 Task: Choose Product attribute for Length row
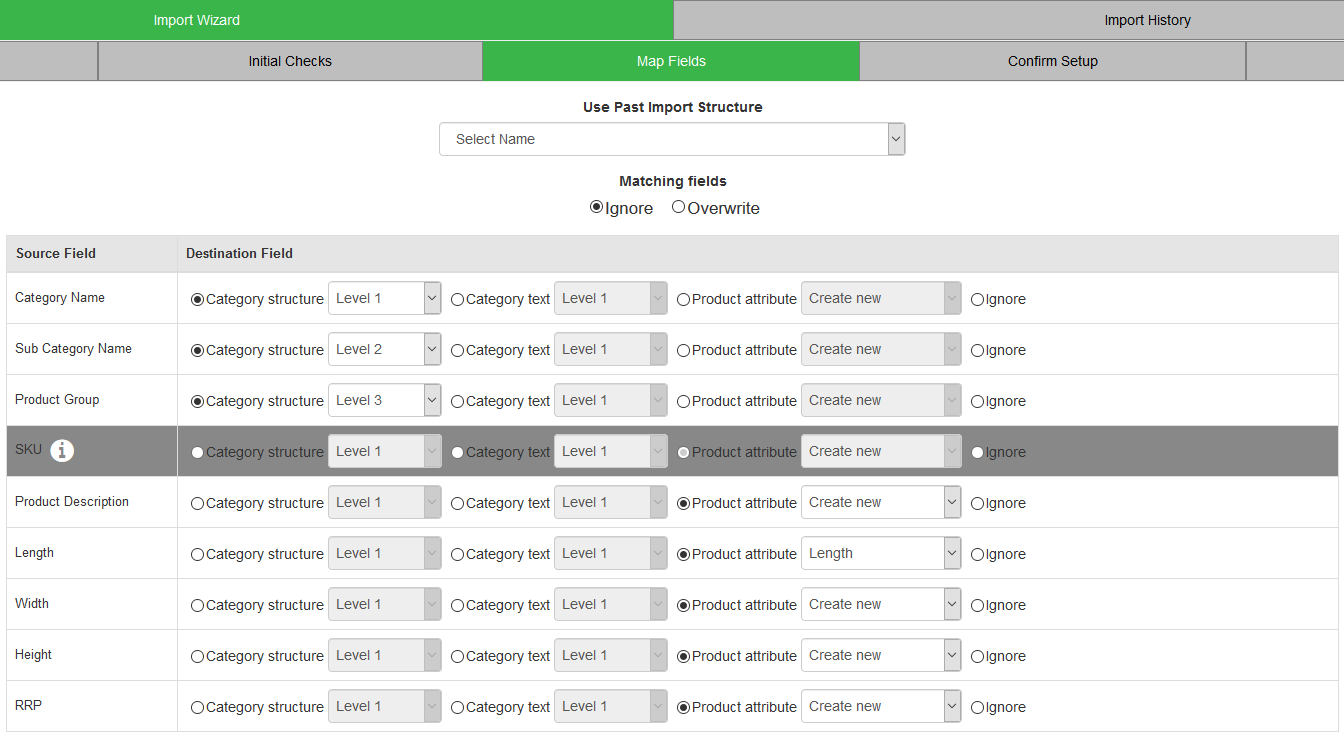(x=684, y=554)
